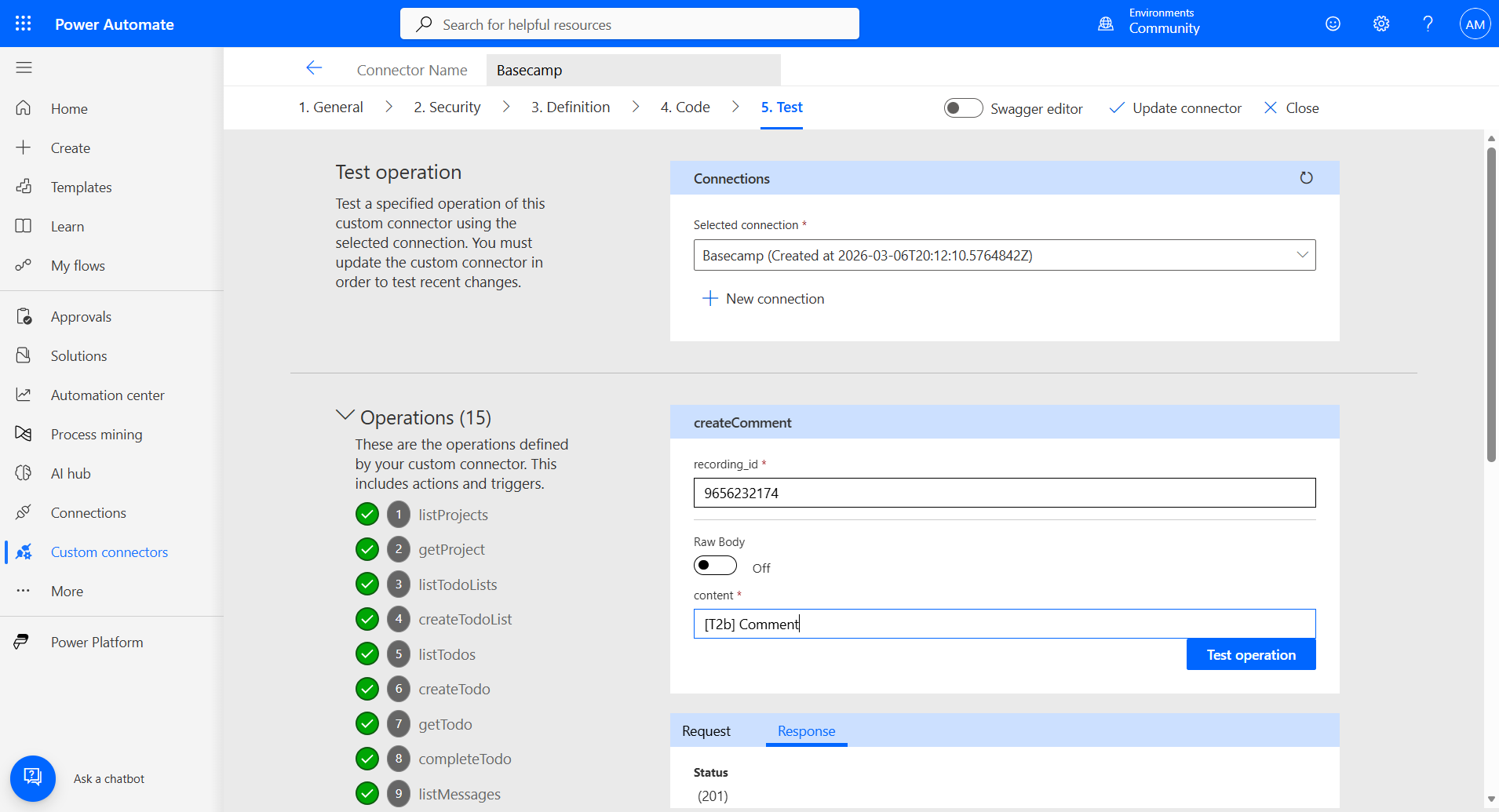Select the 5. Test step
Image resolution: width=1499 pixels, height=812 pixels.
coord(782,107)
